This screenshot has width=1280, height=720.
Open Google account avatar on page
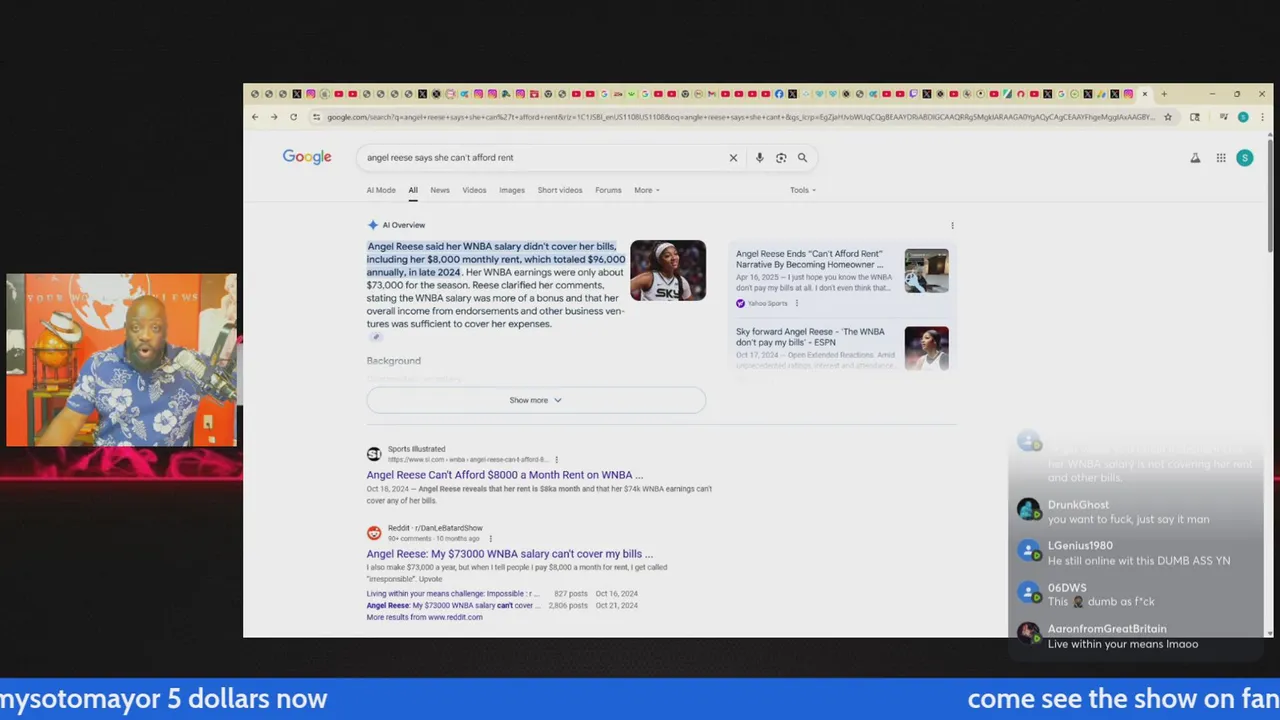coord(1245,157)
